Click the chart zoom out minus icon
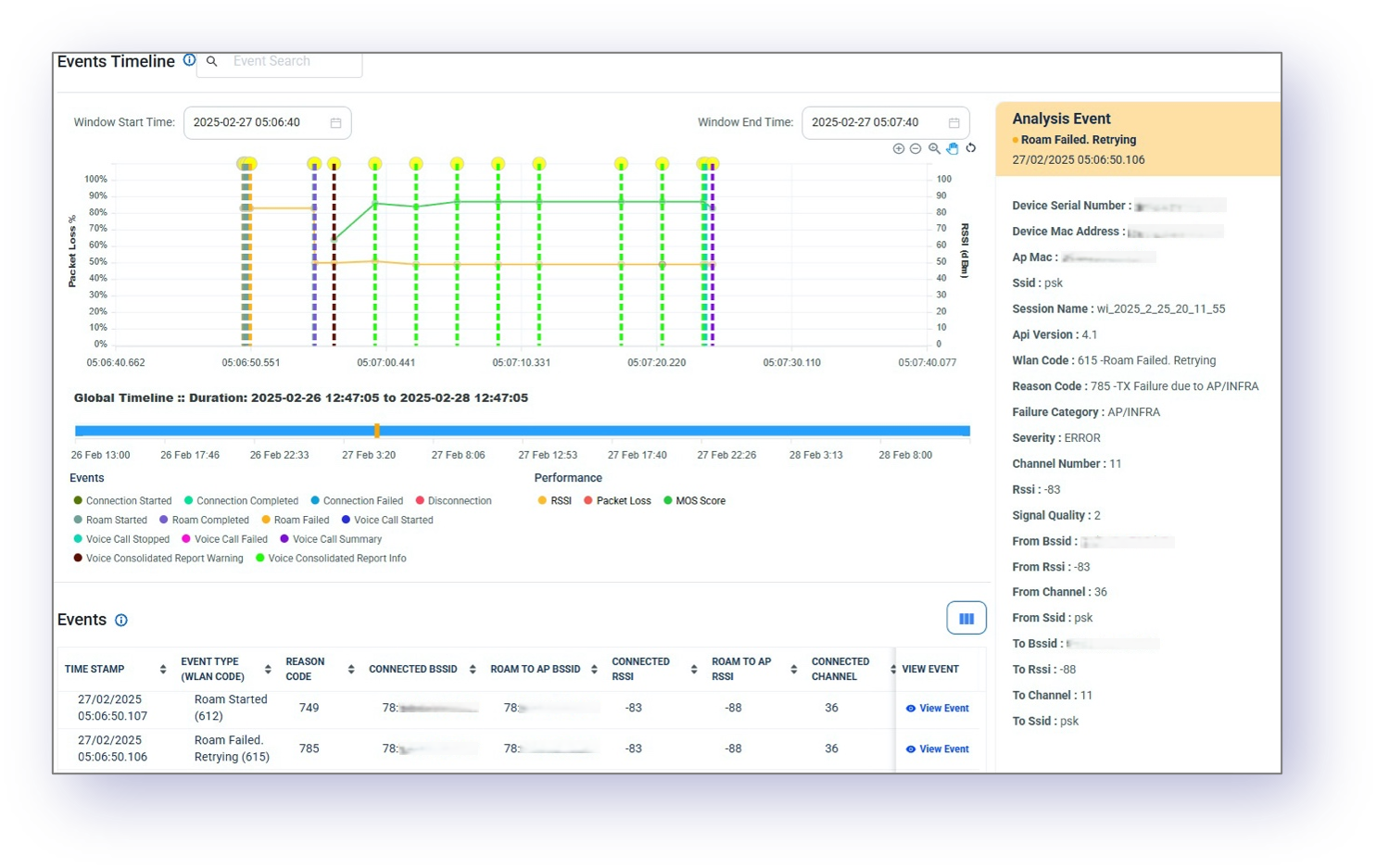The image size is (1376, 868). pos(915,148)
